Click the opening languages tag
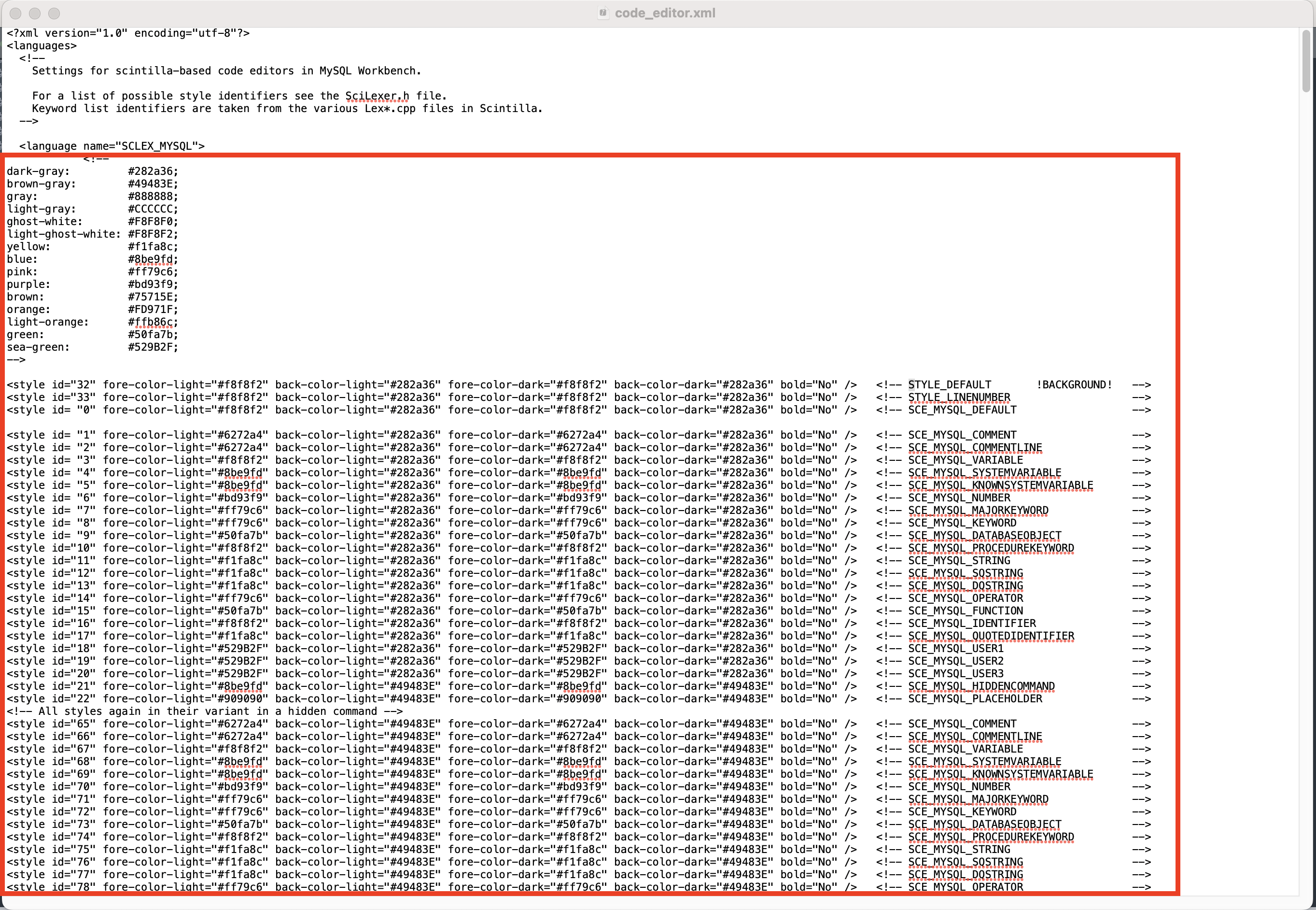Viewport: 1316px width, 910px height. coord(42,45)
